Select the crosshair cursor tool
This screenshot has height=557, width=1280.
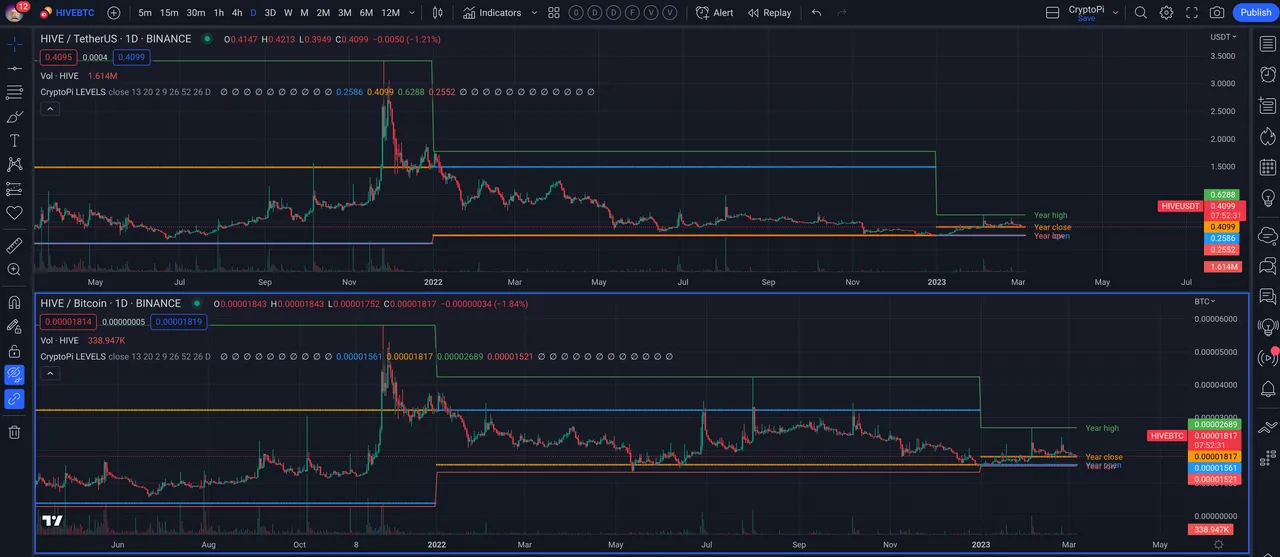[x=14, y=44]
